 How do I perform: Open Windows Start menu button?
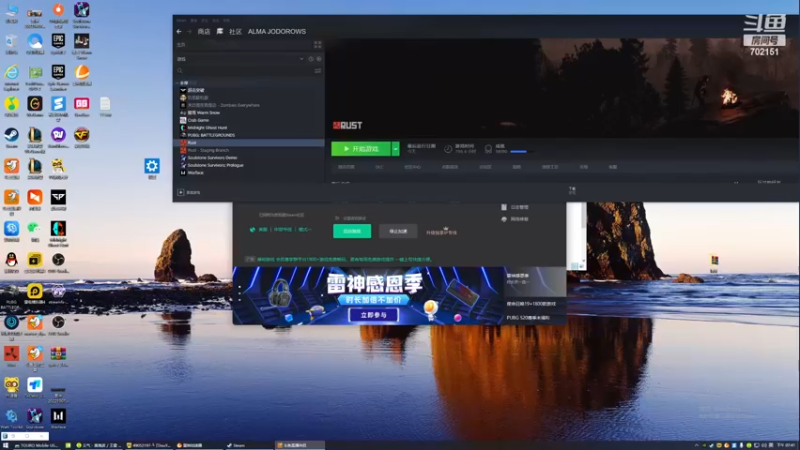point(6,445)
